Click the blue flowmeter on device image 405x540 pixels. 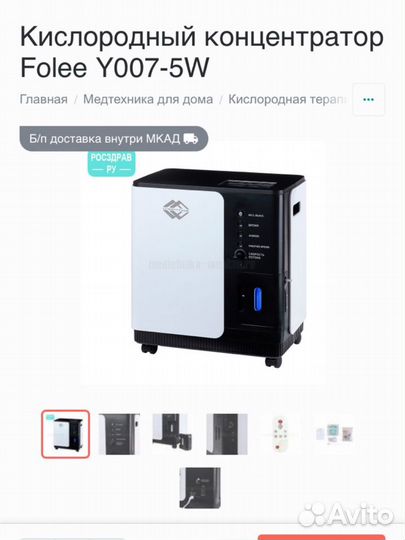pyautogui.click(x=258, y=300)
